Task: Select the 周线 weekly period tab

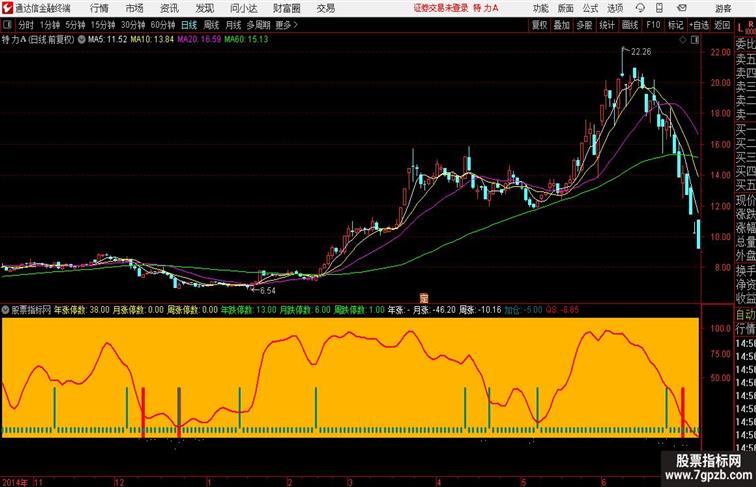Action: [x=211, y=25]
